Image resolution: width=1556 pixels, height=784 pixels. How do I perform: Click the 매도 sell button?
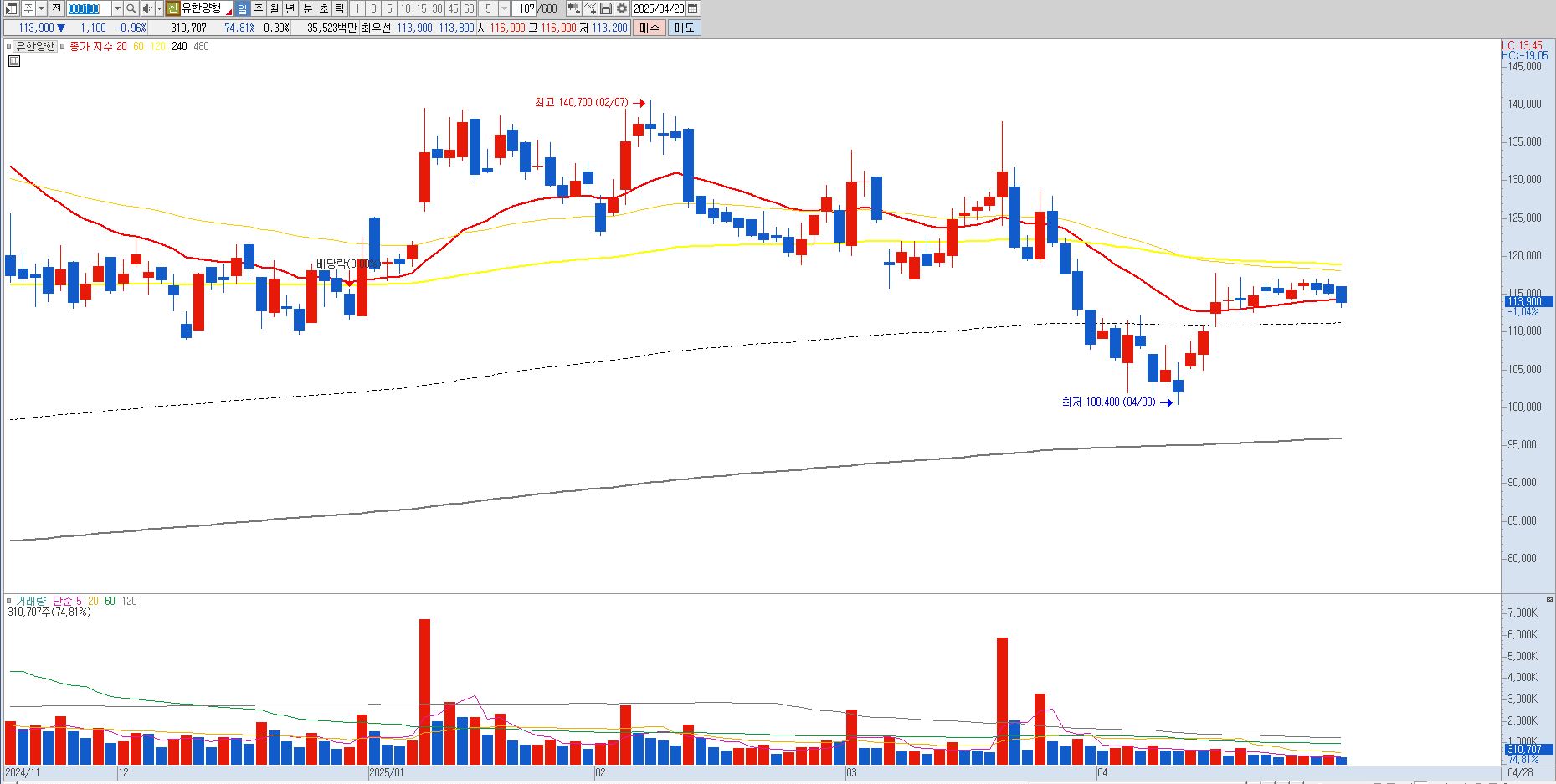[685, 28]
